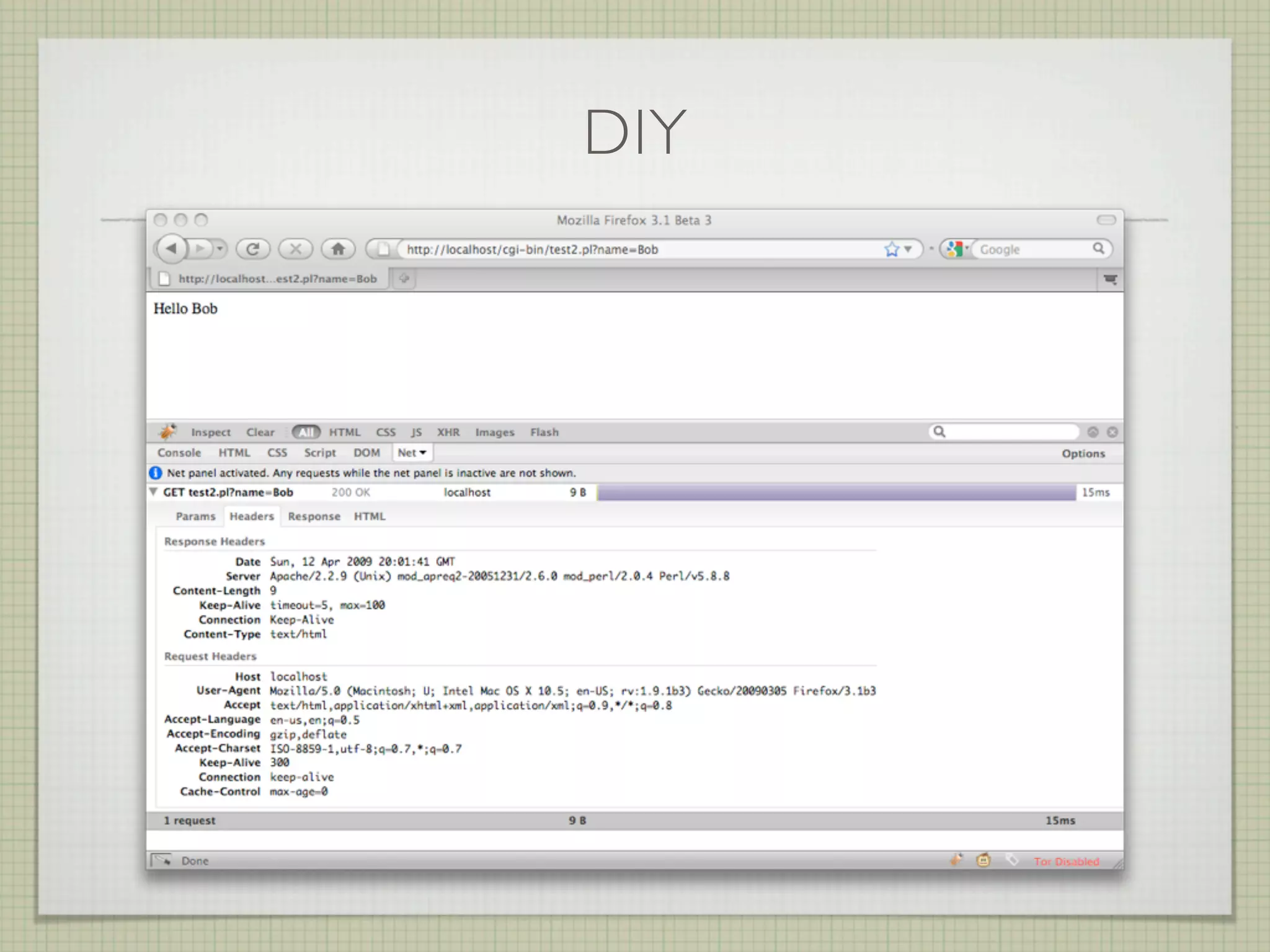Viewport: 1270px width, 952px height.
Task: Select the localhost test2.pl browser tab
Action: point(270,279)
